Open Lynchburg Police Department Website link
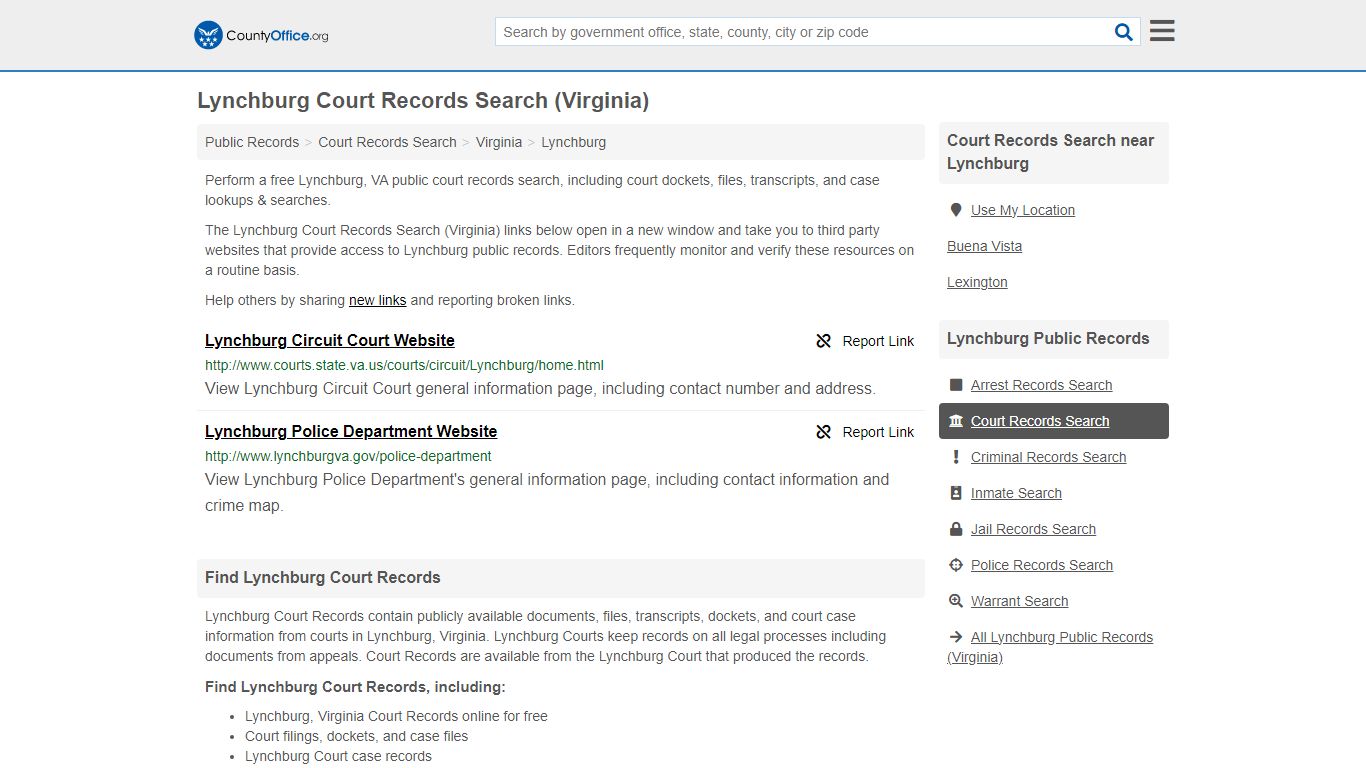1366x768 pixels. 351,431
